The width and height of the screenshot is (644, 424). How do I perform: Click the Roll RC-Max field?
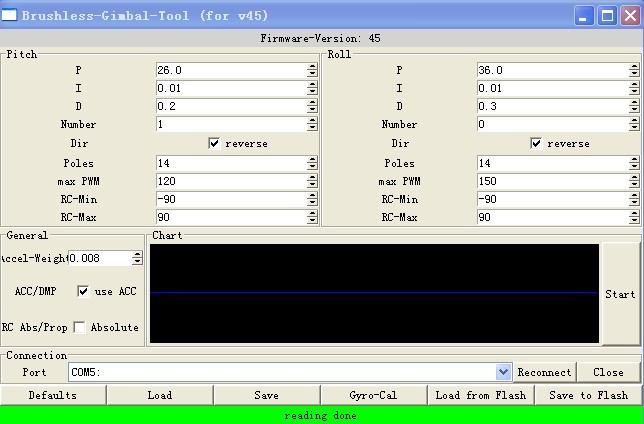coord(552,217)
